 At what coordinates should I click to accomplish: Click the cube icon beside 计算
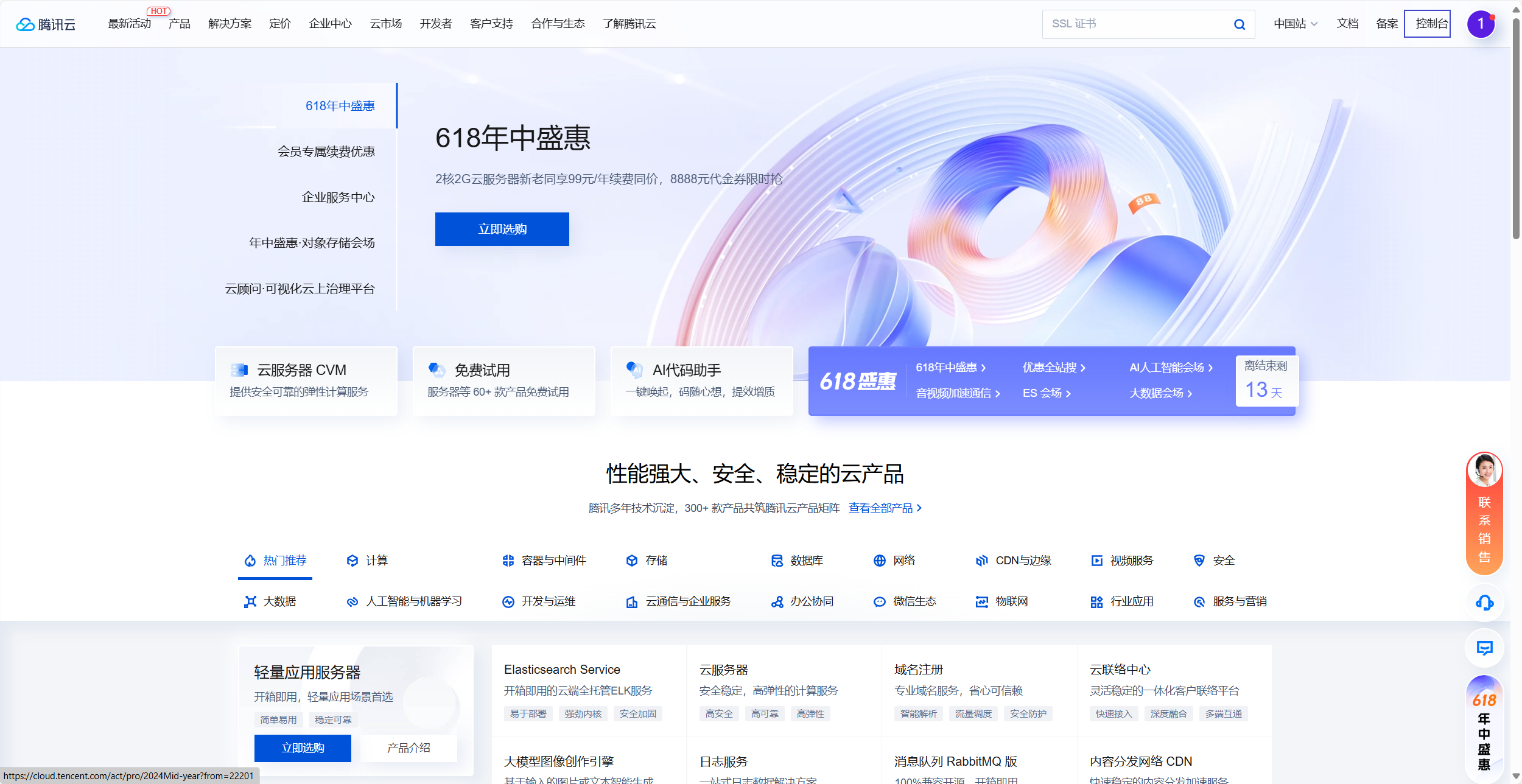(x=352, y=561)
